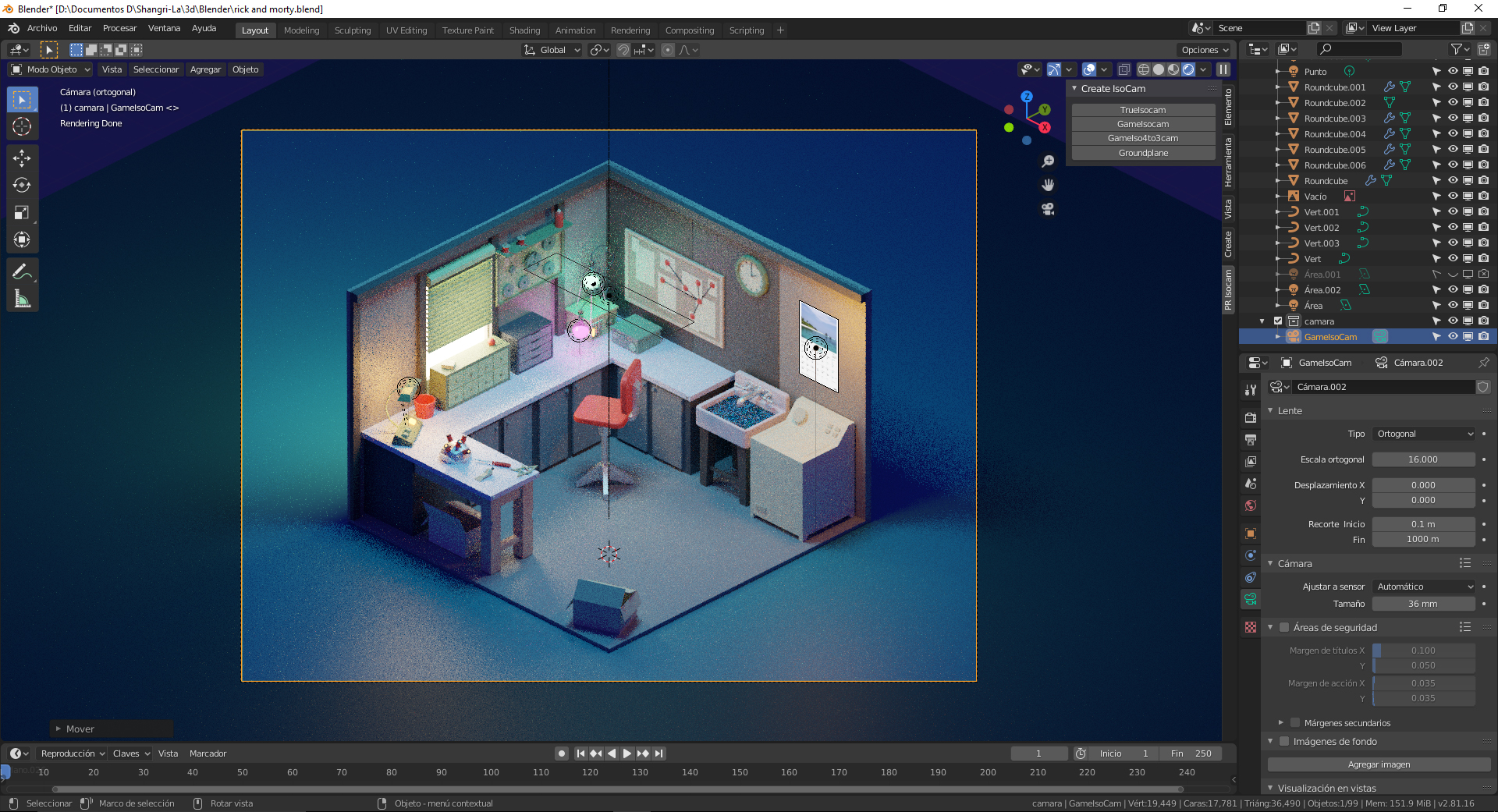Click the outliner filter funnel icon
Viewport: 1498px width, 812px height.
[1456, 49]
